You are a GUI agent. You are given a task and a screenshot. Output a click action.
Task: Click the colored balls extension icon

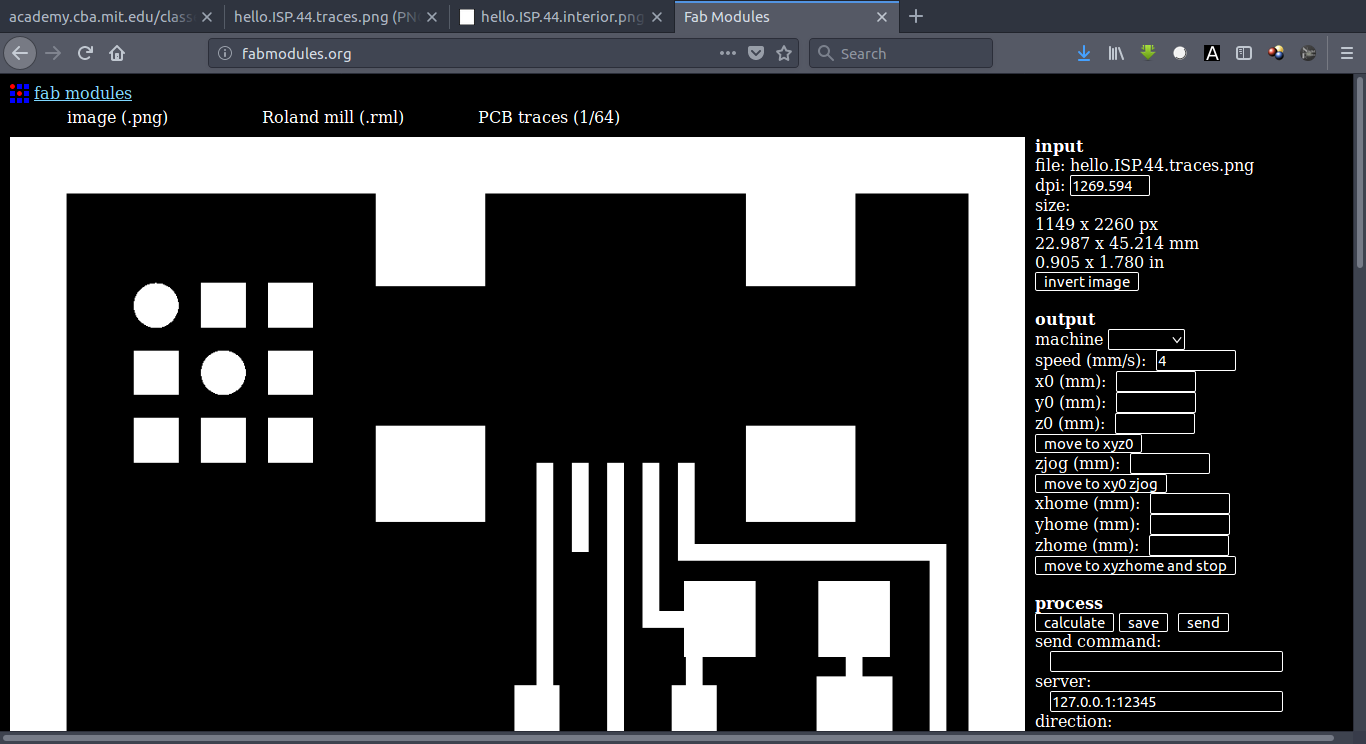1276,53
